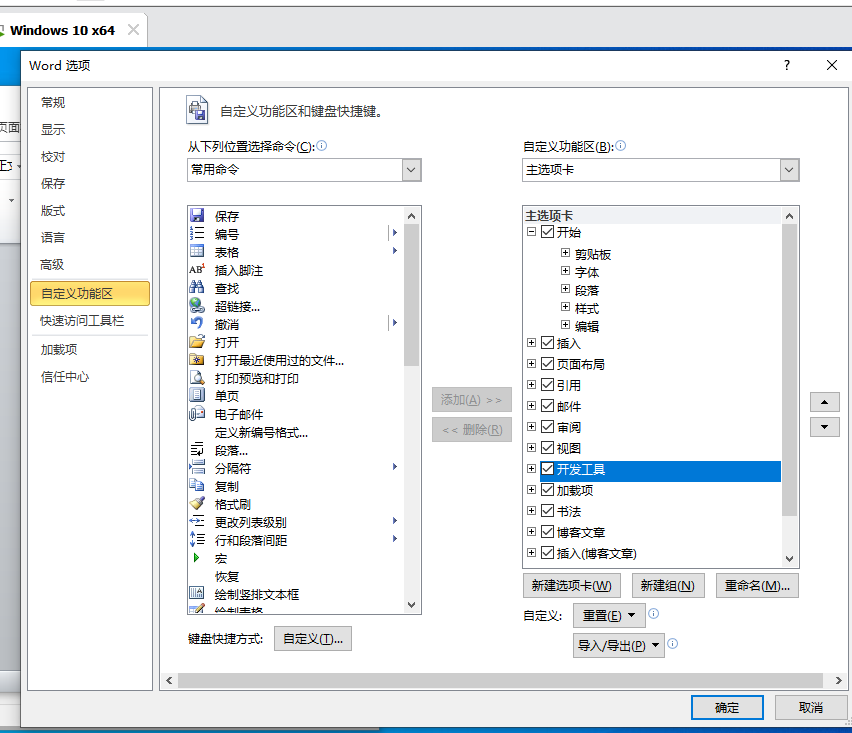Click the 新建组(N) button
The height and width of the screenshot is (733, 852).
pyautogui.click(x=668, y=586)
